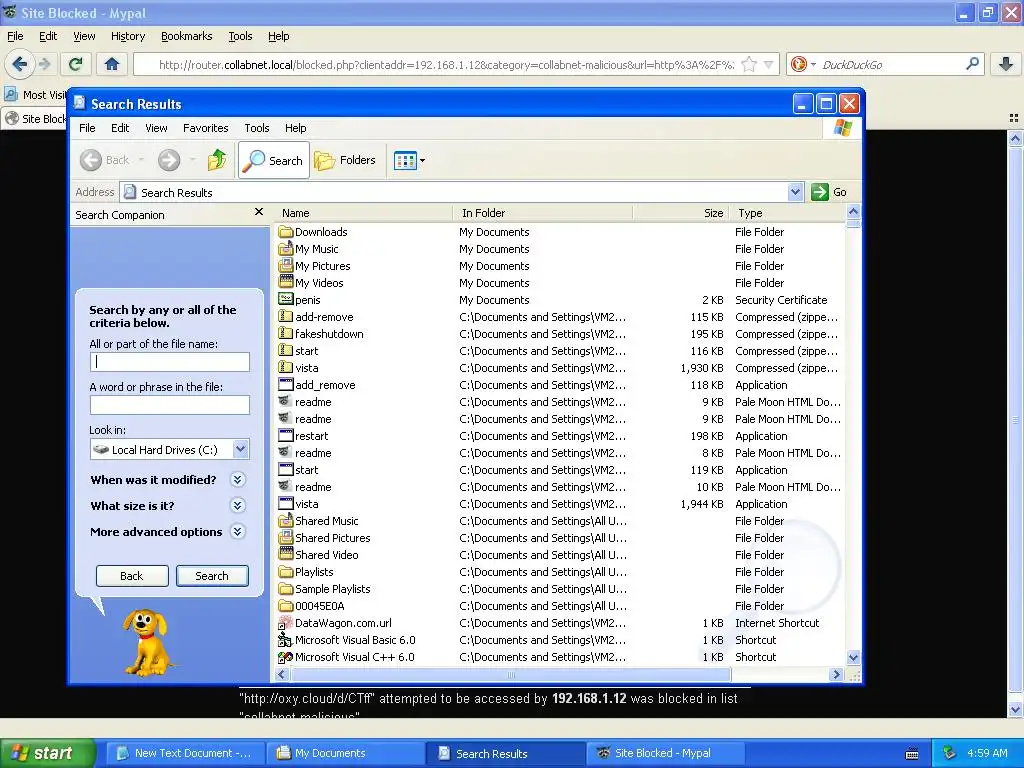Screen dimensions: 1024x768
Task: Open the Bookmarks menu in Mypal
Action: tap(187, 36)
